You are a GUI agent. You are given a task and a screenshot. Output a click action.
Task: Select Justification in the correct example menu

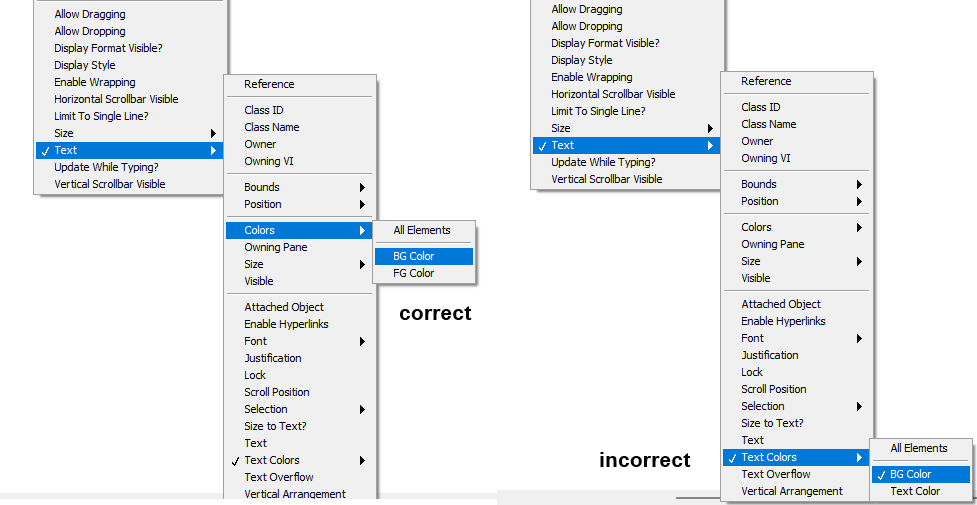[273, 358]
